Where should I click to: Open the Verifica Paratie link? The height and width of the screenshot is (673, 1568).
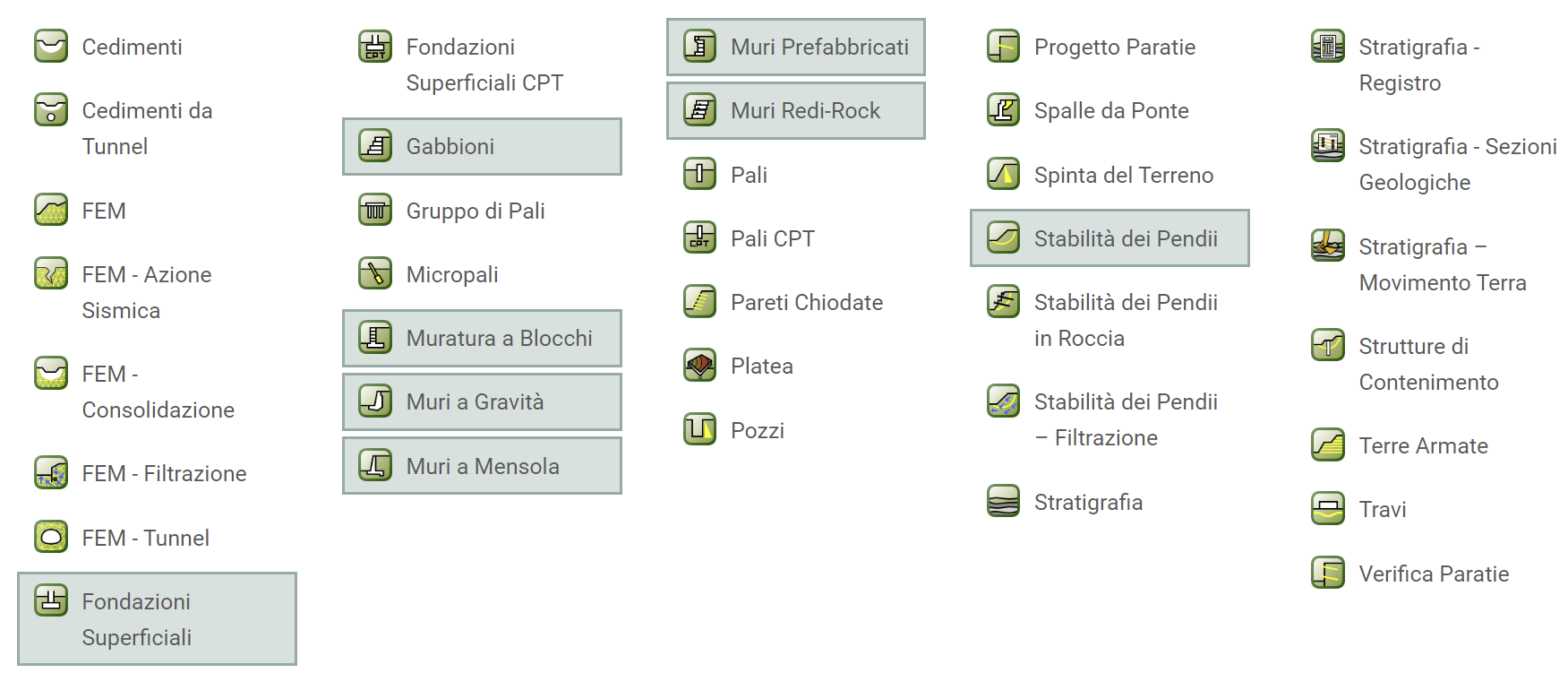[1434, 574]
